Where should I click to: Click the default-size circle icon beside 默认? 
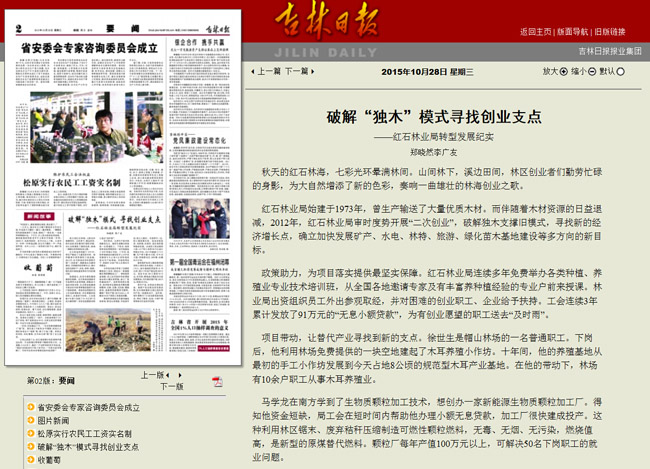tap(623, 72)
